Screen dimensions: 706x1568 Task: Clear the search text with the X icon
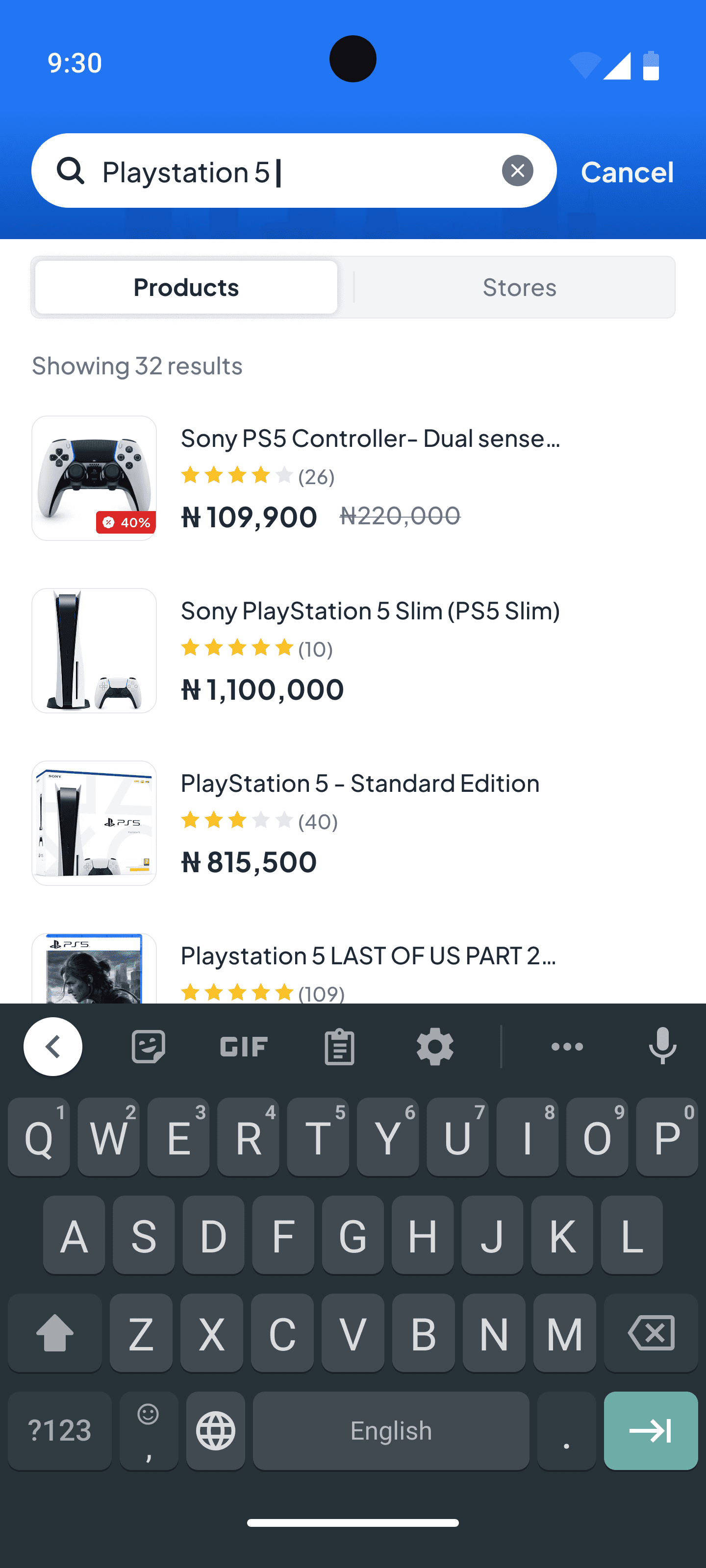click(x=517, y=171)
